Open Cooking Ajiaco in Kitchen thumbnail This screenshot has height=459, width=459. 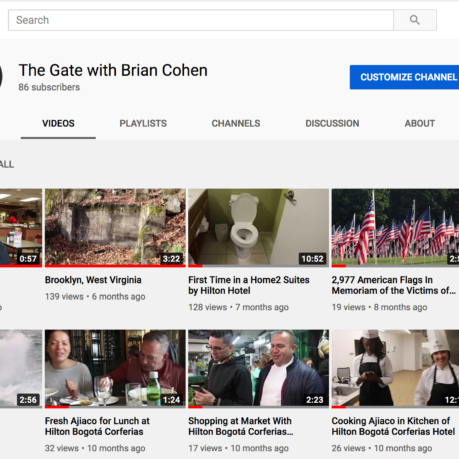point(395,369)
